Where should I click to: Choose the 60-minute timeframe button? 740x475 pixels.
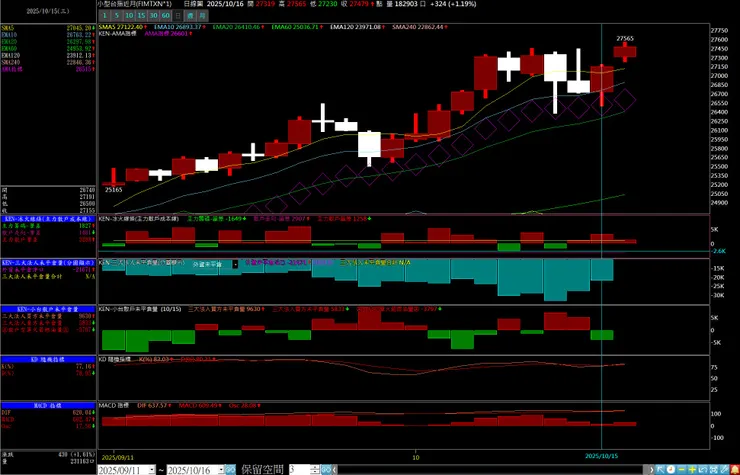point(166,16)
